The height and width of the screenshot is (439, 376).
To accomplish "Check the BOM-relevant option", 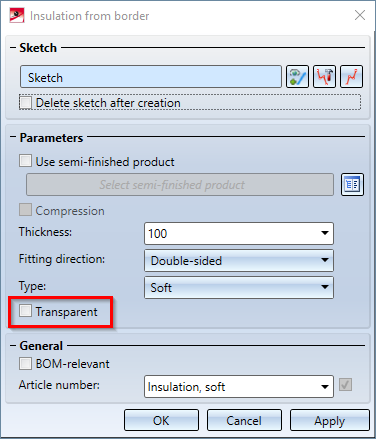I will click(26, 364).
